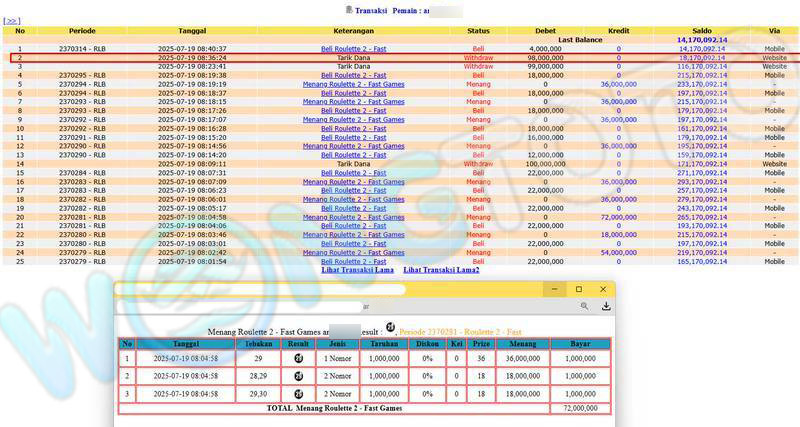
Task: Click the result ball icon before Periode 2370281
Action: coord(390,327)
